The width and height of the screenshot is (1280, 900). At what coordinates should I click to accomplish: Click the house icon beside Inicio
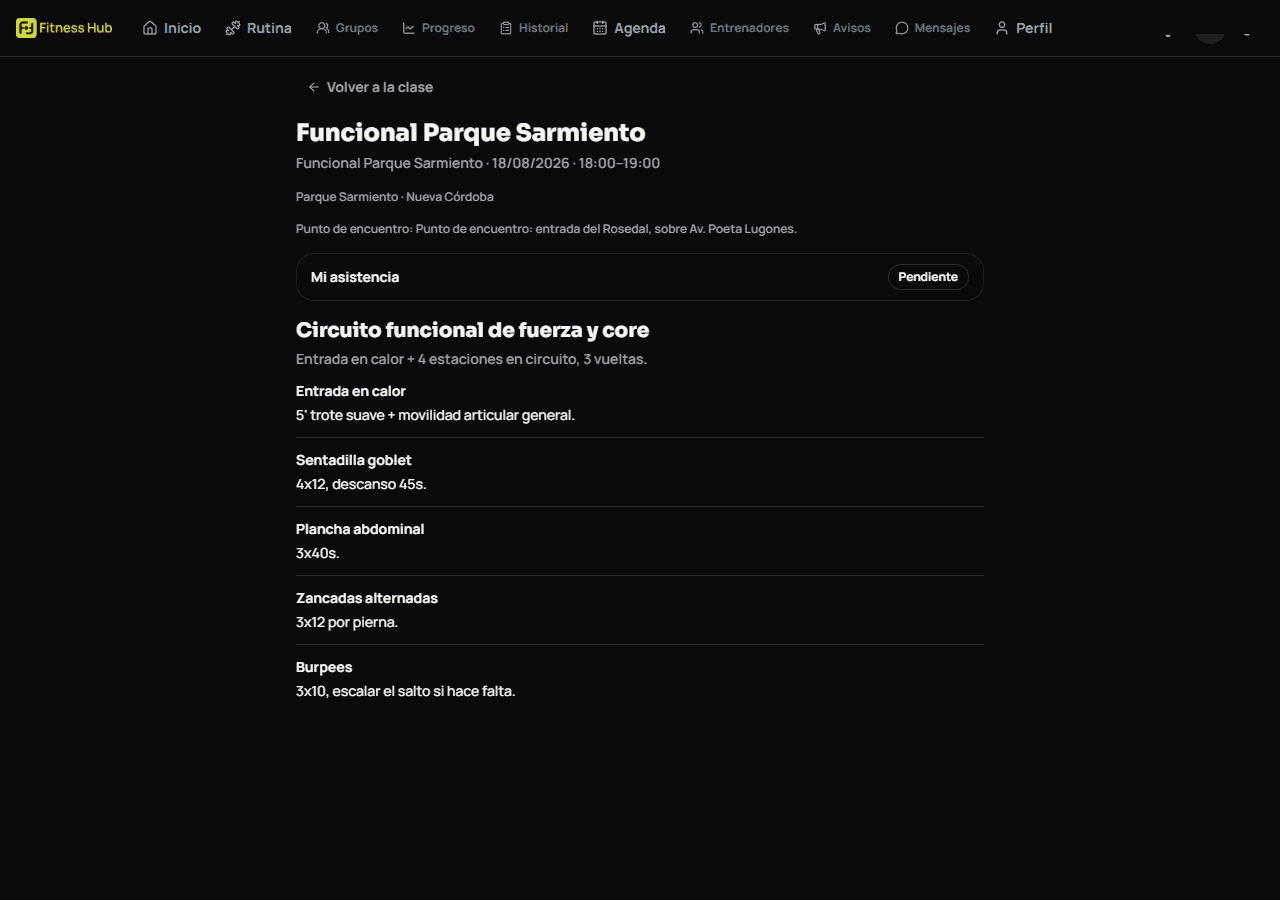click(150, 28)
